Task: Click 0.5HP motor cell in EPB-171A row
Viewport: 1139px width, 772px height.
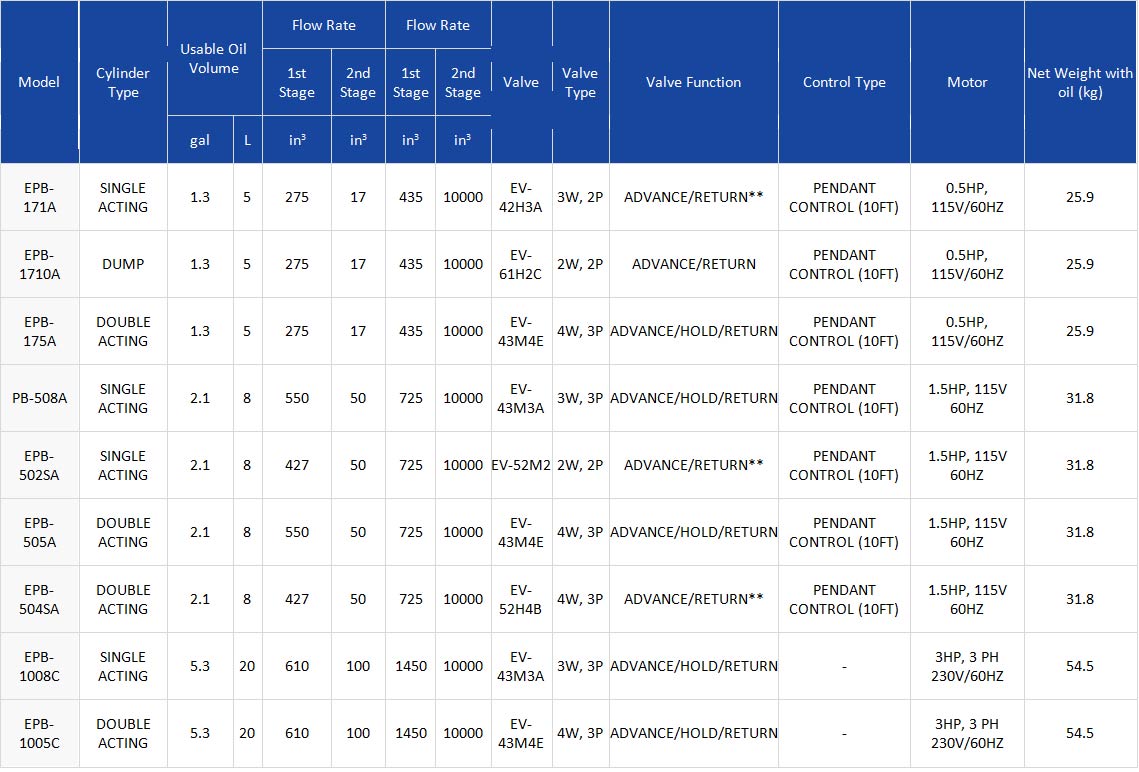Action: pos(967,197)
